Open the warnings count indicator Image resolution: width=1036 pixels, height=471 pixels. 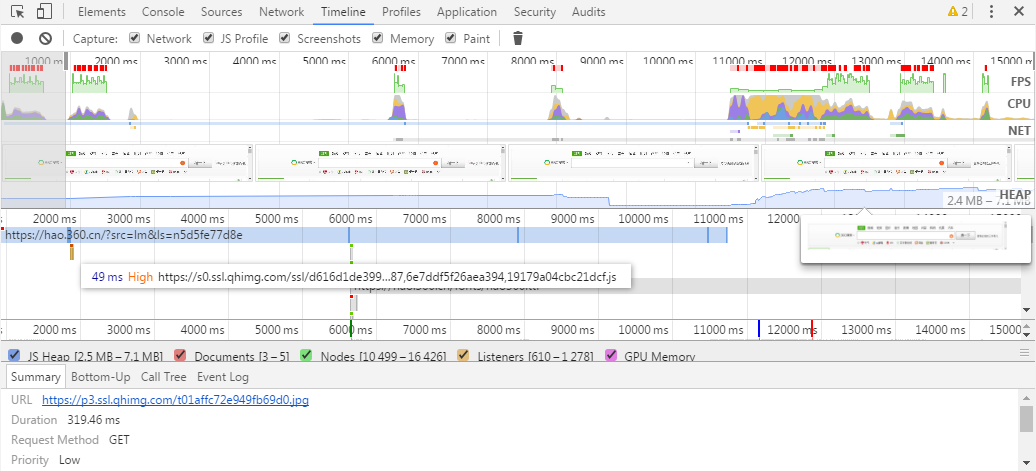point(957,12)
